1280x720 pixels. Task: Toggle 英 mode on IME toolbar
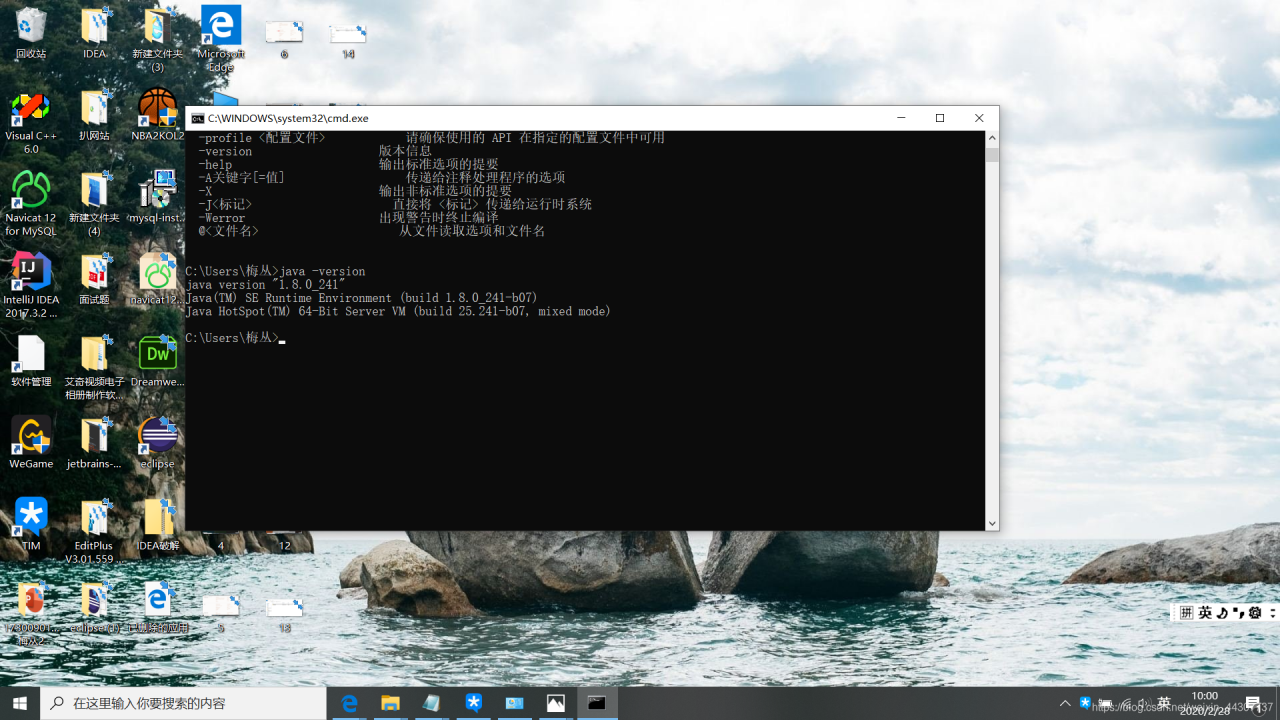(1205, 612)
